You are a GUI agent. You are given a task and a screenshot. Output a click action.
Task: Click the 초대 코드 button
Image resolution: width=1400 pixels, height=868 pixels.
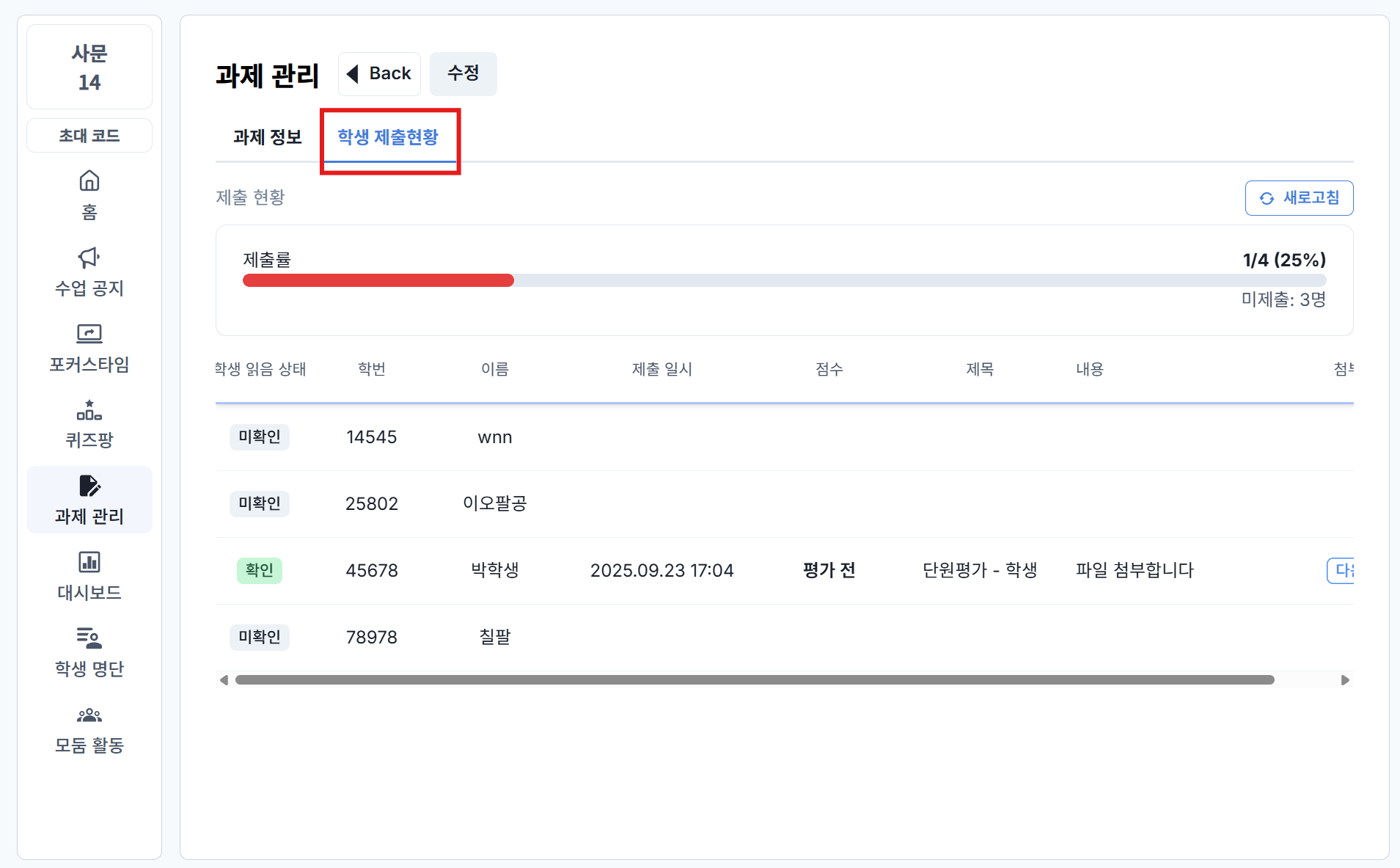pyautogui.click(x=89, y=136)
